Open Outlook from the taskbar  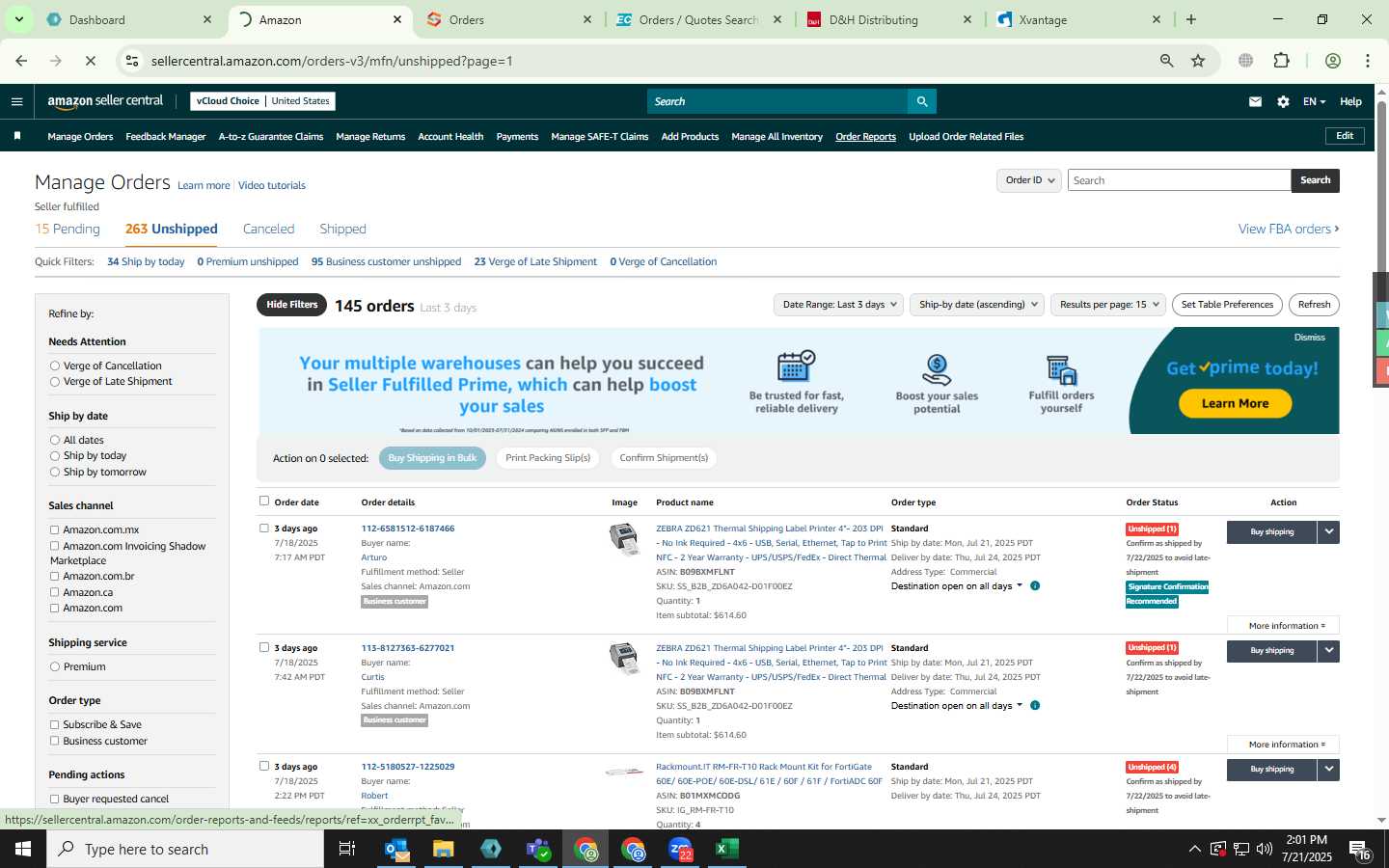pos(396,849)
